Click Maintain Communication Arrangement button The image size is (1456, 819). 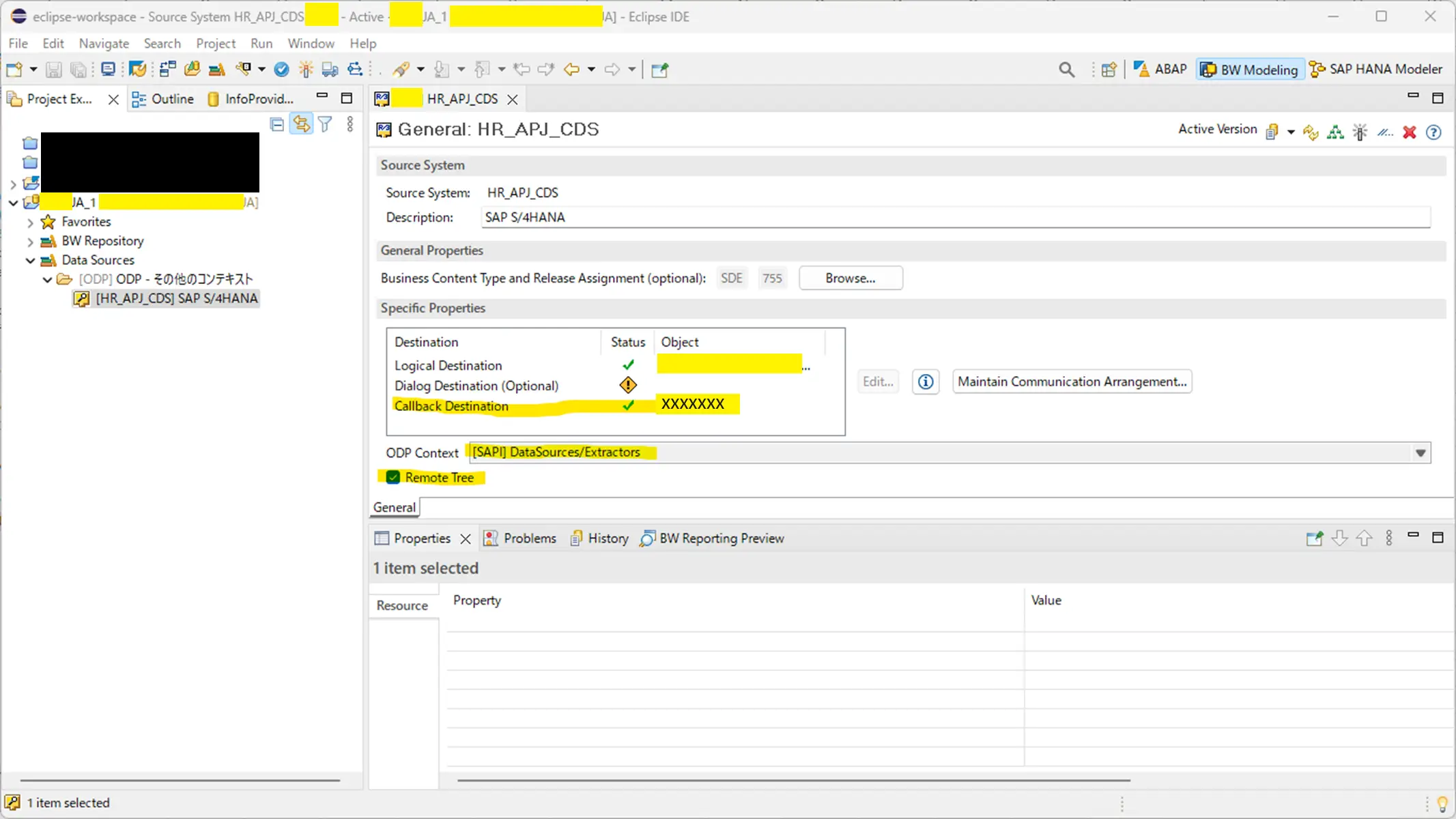(x=1072, y=382)
